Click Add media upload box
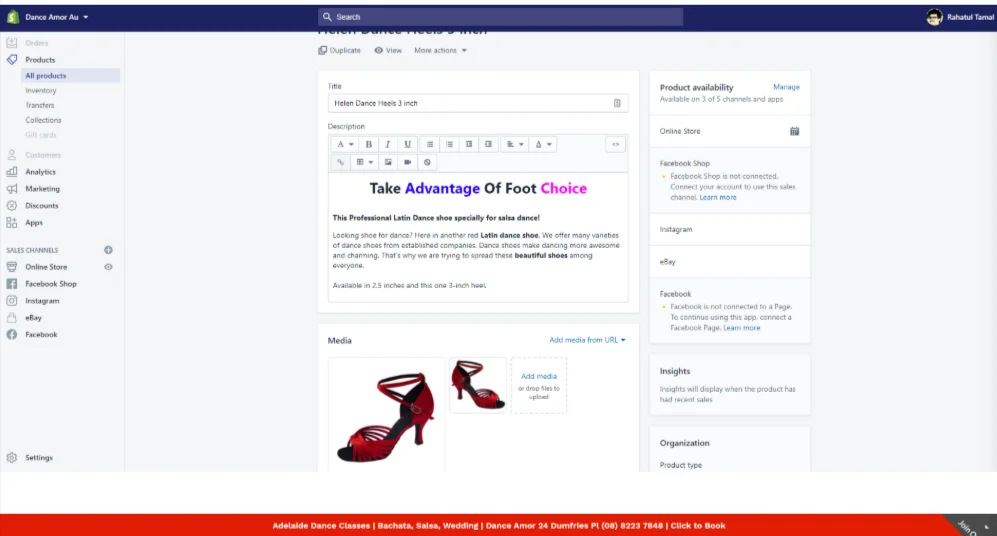 [x=539, y=385]
